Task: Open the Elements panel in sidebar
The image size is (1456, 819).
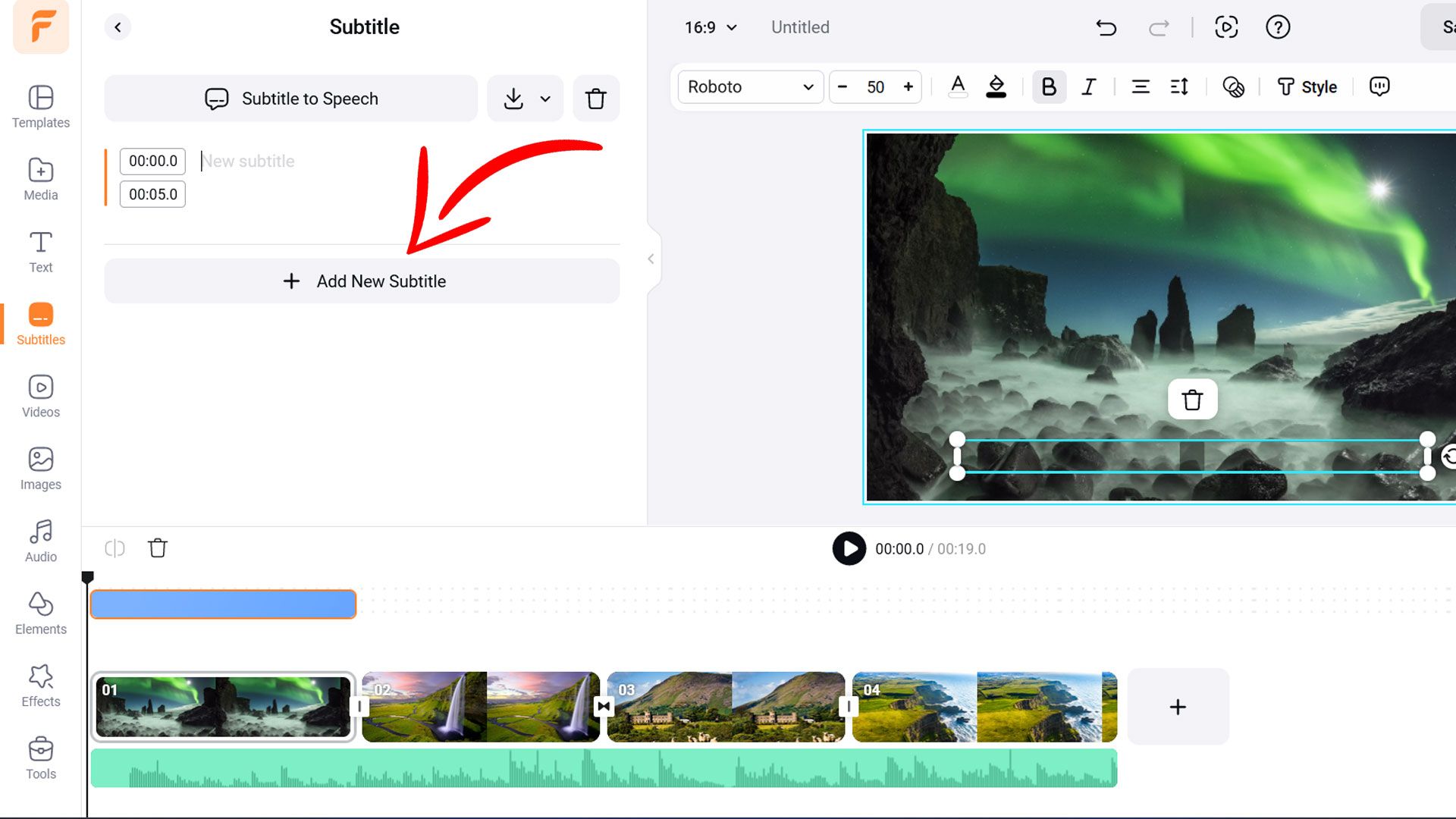Action: pos(40,613)
